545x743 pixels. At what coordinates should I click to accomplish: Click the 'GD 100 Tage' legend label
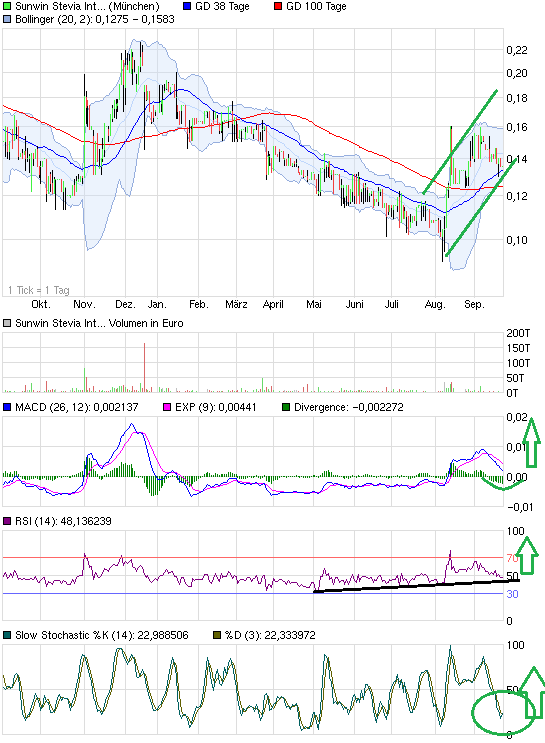pos(316,7)
